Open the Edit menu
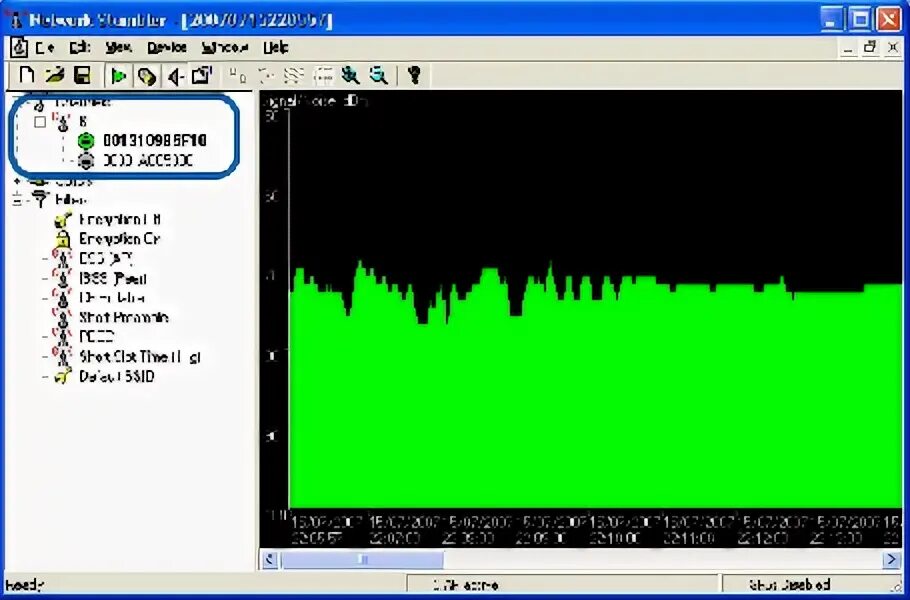The image size is (910, 600). (80, 48)
